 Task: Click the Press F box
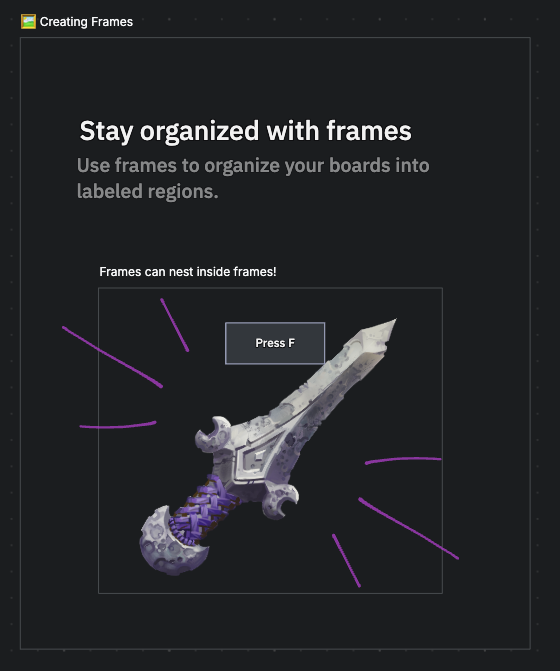pos(275,343)
